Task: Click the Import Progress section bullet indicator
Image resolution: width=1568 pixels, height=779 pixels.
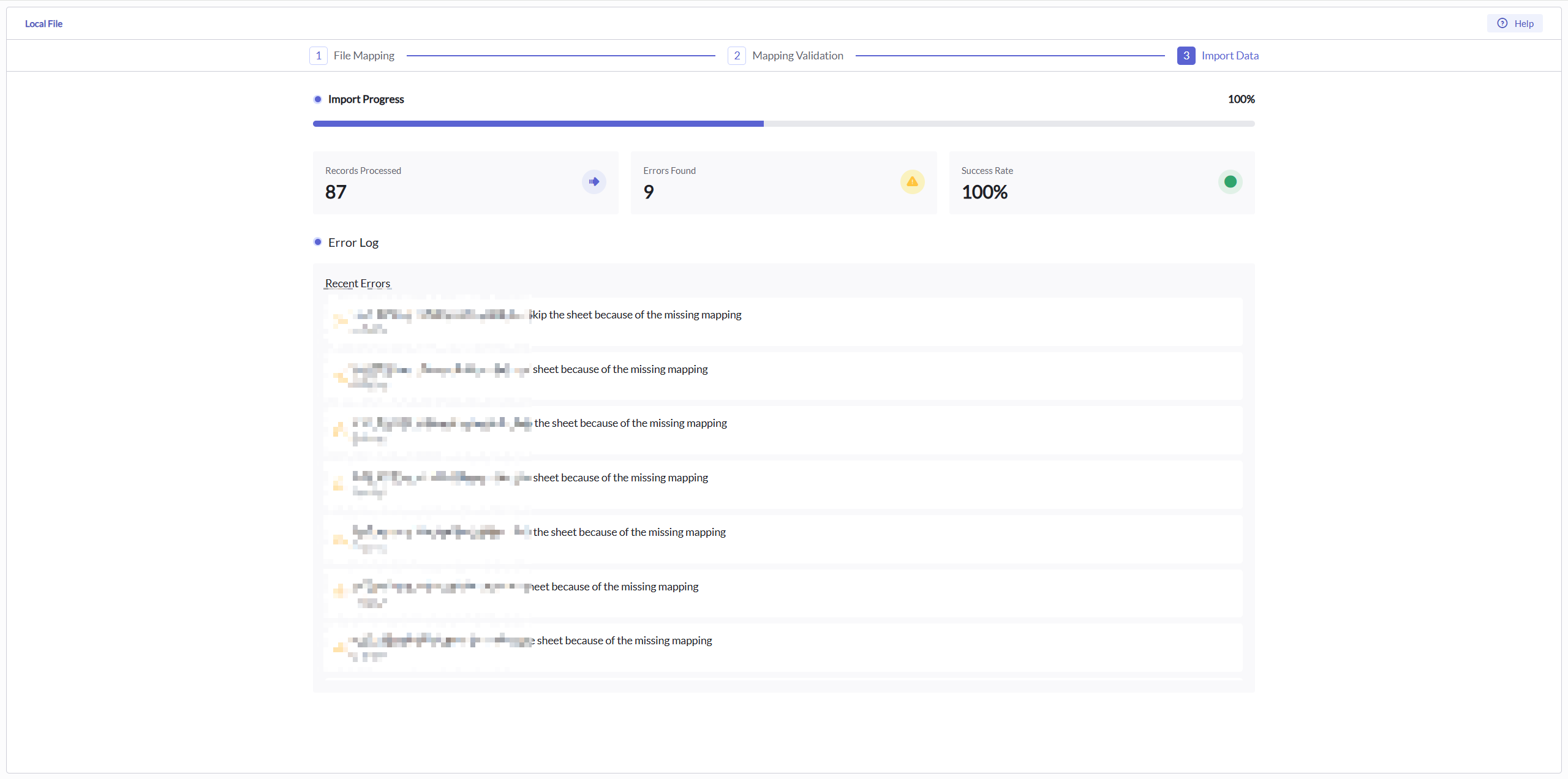Action: (318, 99)
